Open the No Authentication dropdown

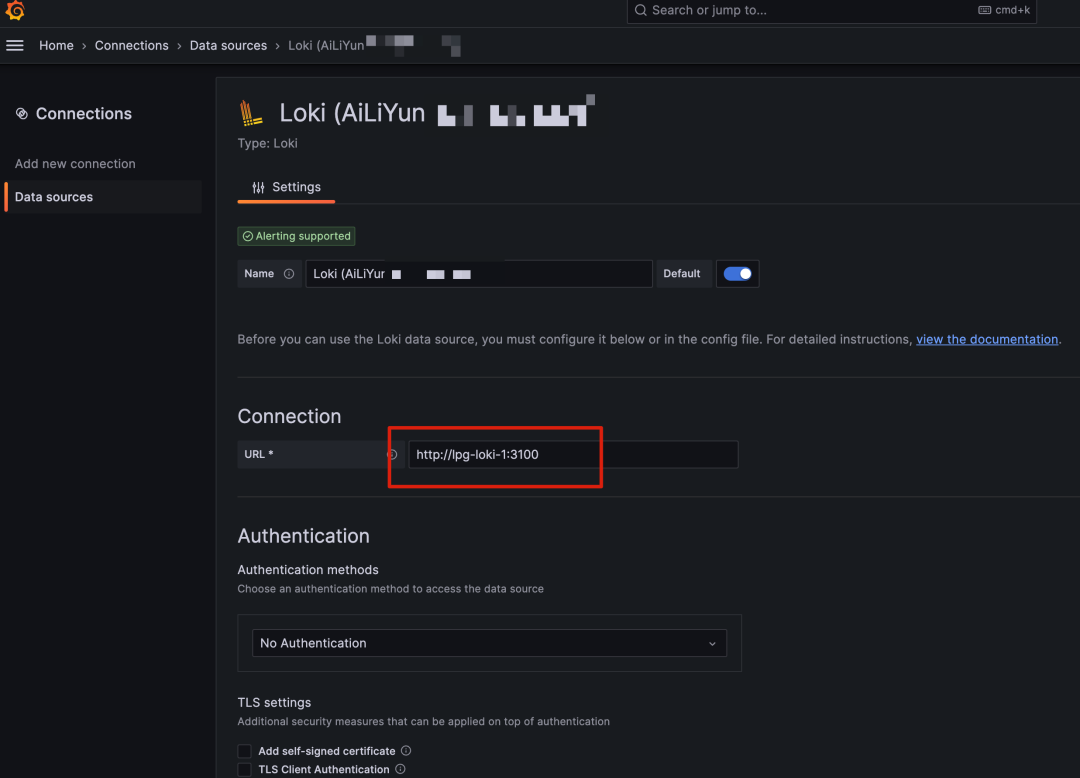coord(489,643)
